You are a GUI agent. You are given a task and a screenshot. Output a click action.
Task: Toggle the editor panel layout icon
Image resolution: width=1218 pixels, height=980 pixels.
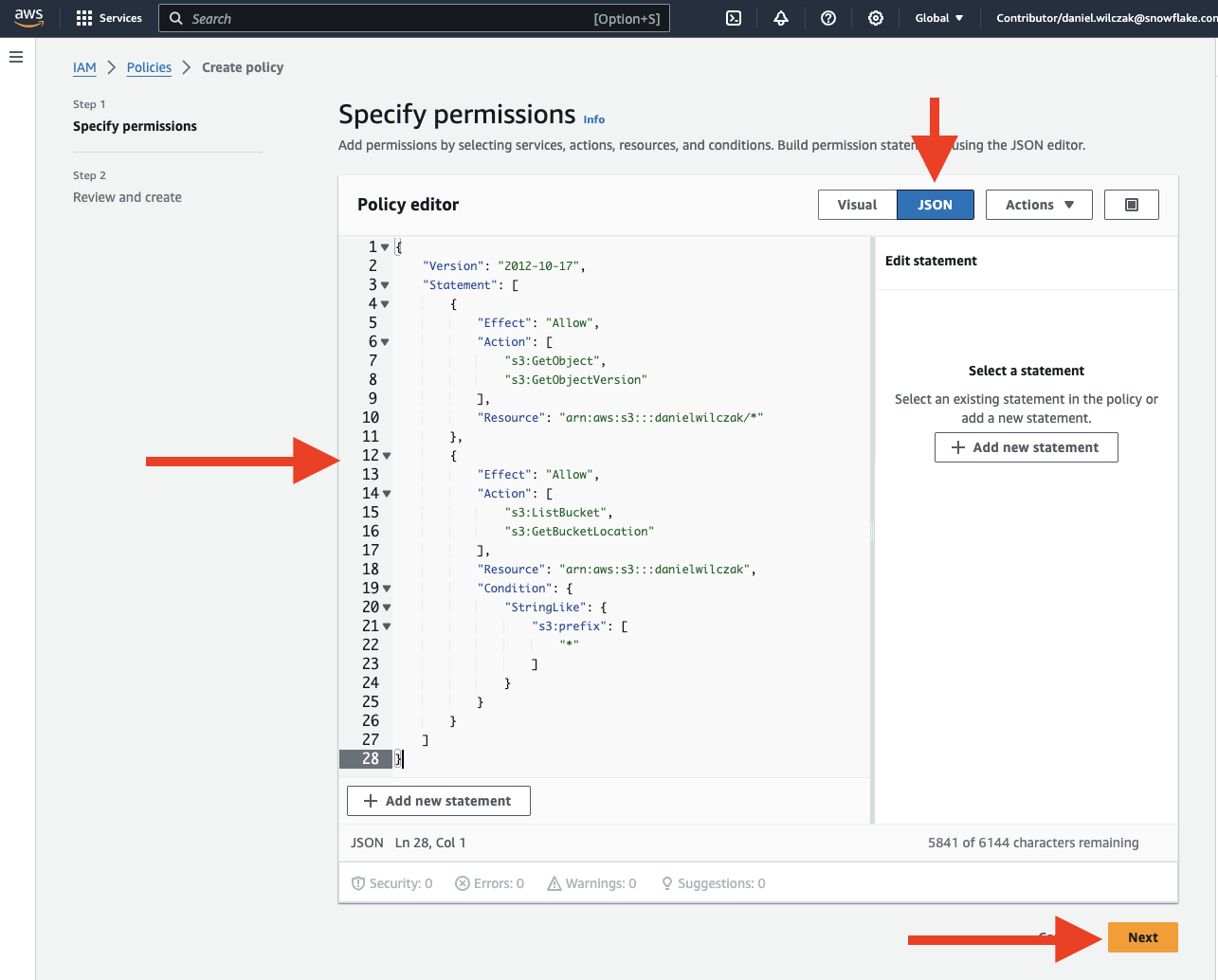pyautogui.click(x=1132, y=205)
